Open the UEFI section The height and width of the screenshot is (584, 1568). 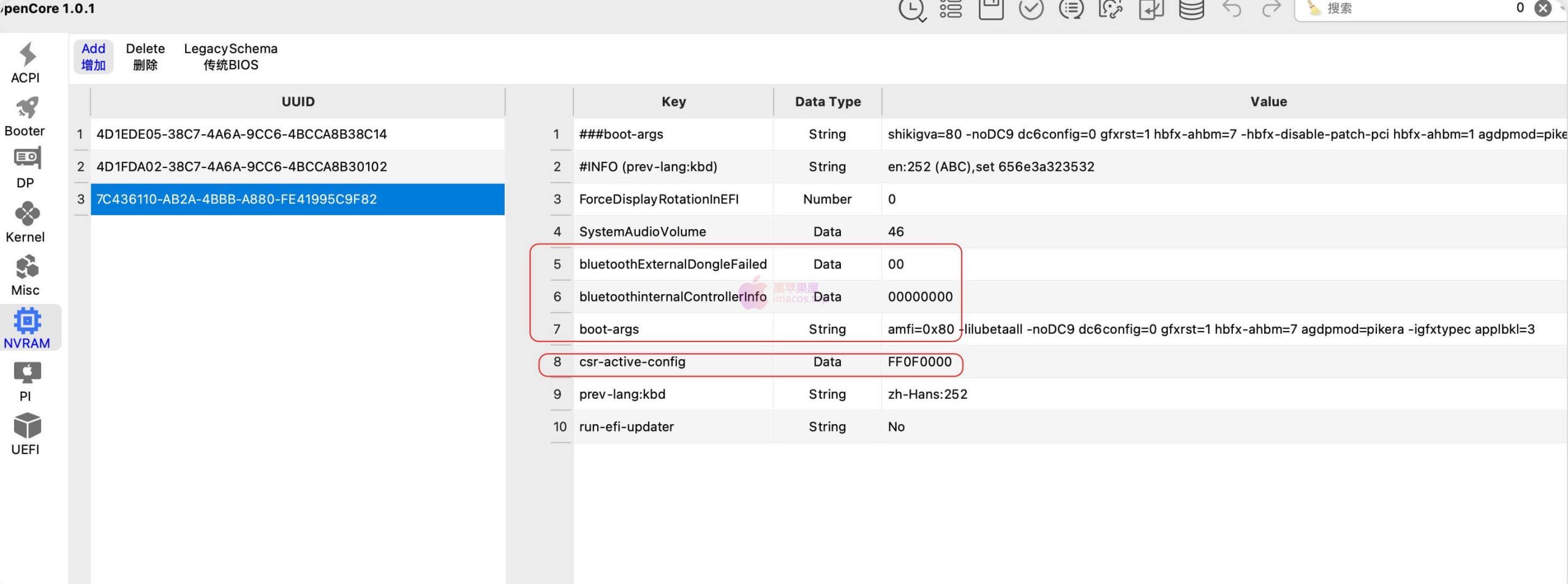(26, 434)
